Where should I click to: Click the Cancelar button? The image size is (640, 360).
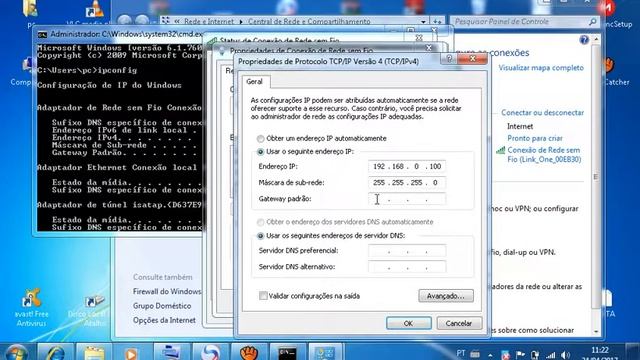(x=459, y=323)
